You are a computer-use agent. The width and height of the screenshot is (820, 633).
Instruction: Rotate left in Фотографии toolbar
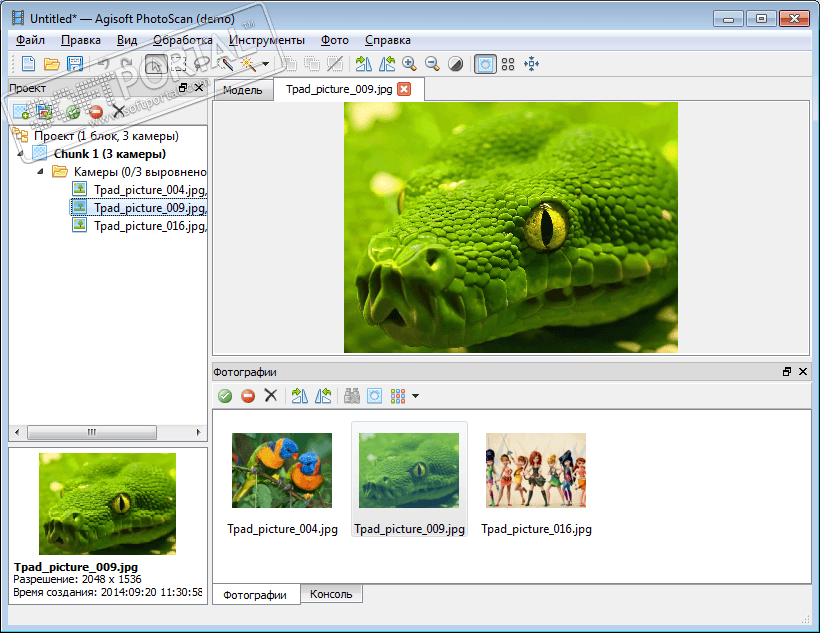(323, 396)
